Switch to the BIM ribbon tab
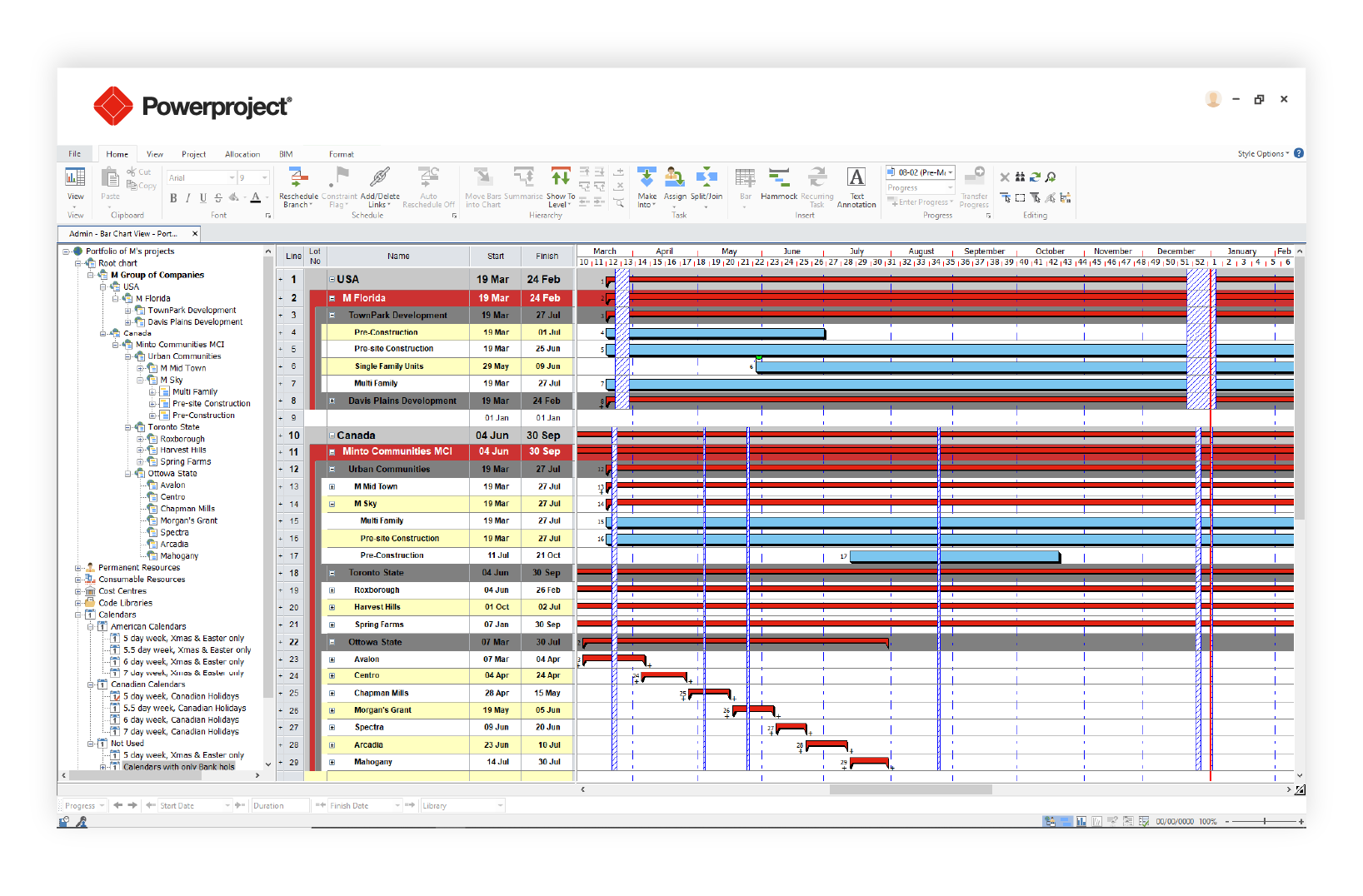Screen dimensions: 1363x896 (x=286, y=154)
